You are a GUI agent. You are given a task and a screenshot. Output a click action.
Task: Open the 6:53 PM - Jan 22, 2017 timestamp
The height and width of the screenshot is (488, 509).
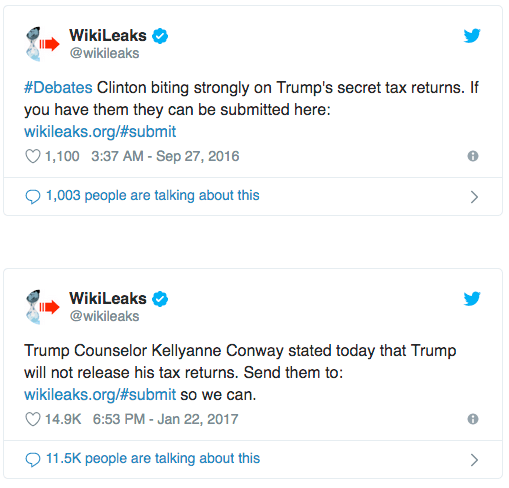(165, 419)
